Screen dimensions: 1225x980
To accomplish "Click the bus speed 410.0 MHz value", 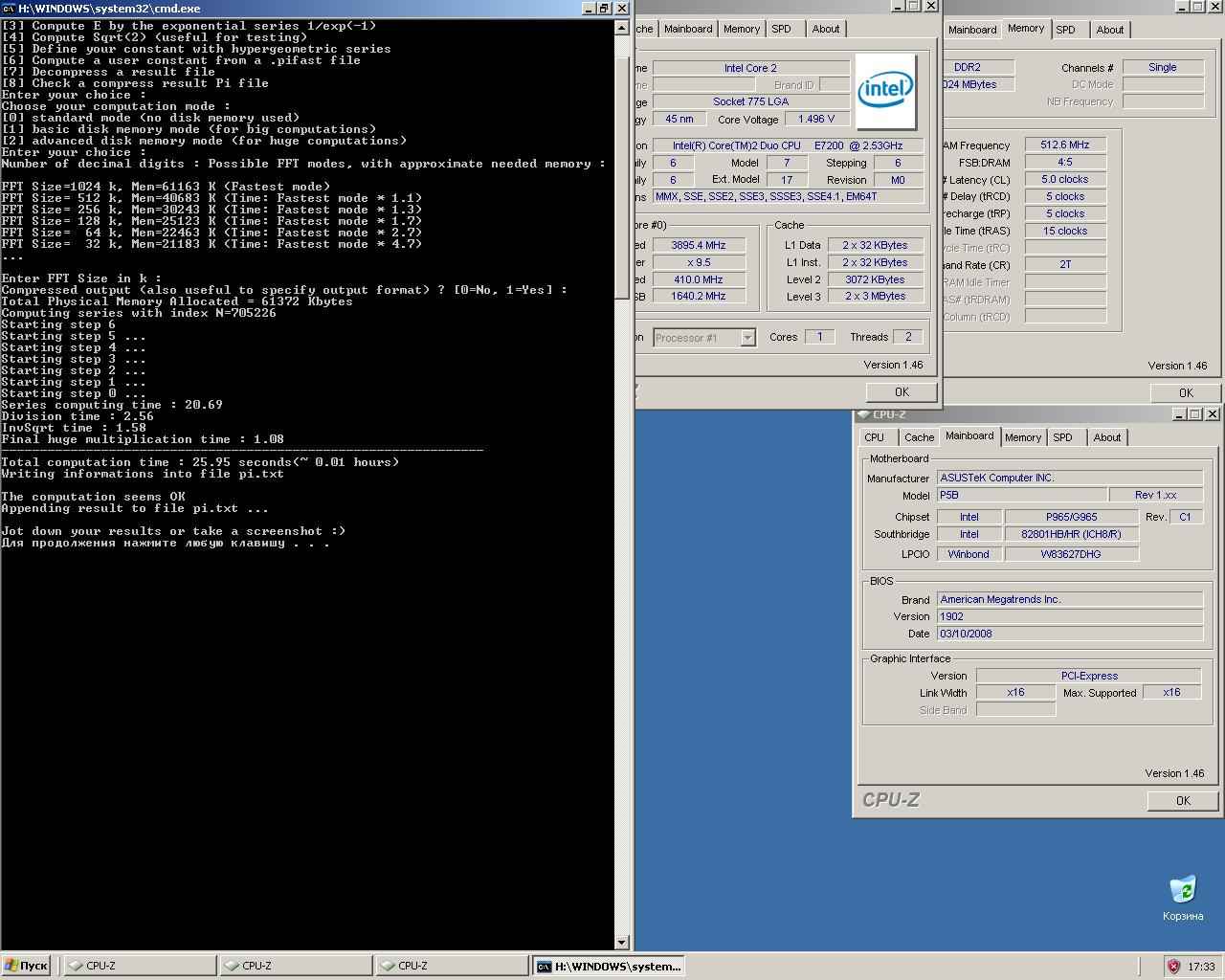I will pyautogui.click(x=699, y=279).
